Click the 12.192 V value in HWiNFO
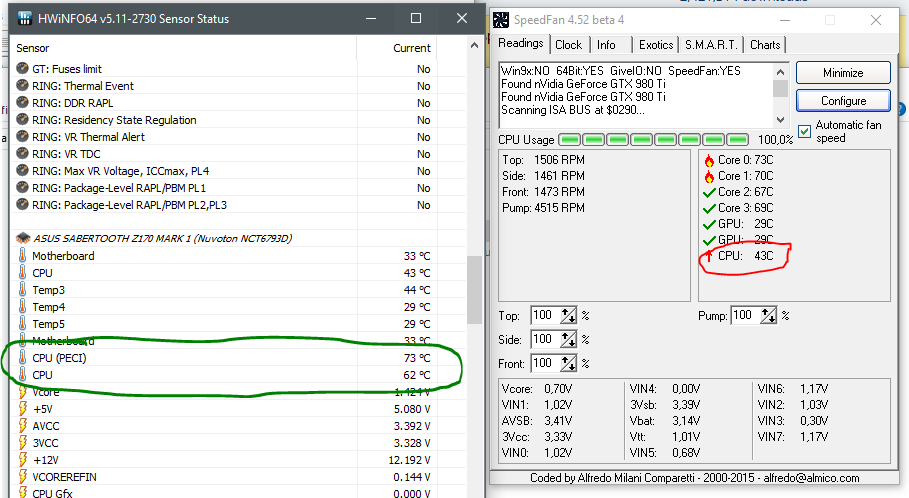This screenshot has width=909, height=498. pyautogui.click(x=409, y=460)
